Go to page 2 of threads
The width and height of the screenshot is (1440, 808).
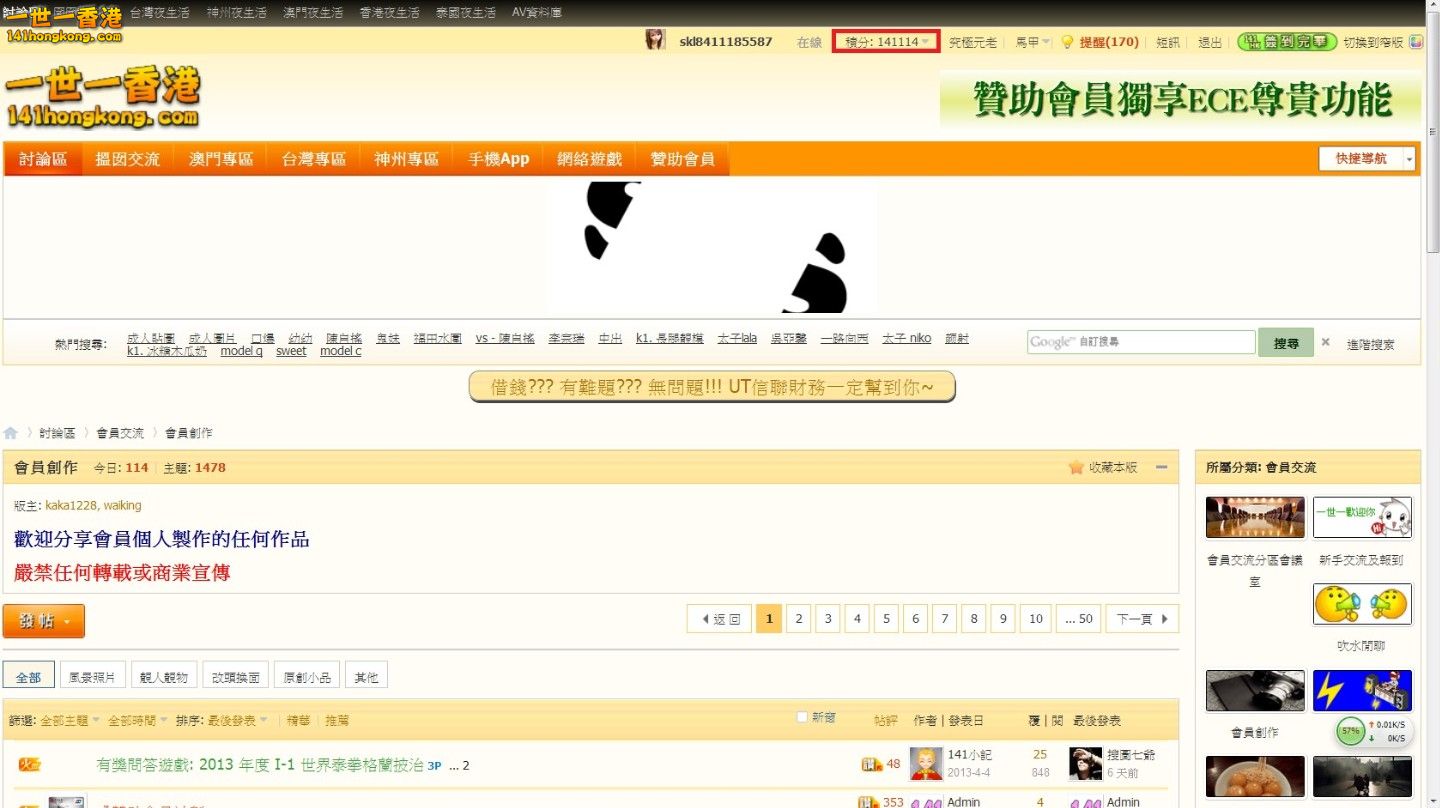coord(798,619)
